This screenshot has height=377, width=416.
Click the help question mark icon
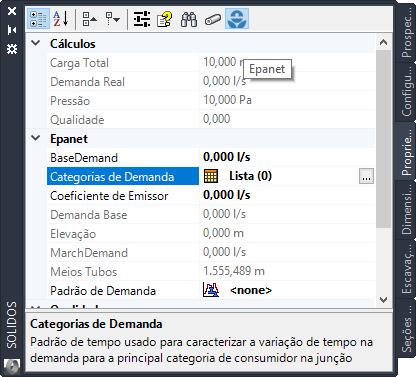coord(165,19)
